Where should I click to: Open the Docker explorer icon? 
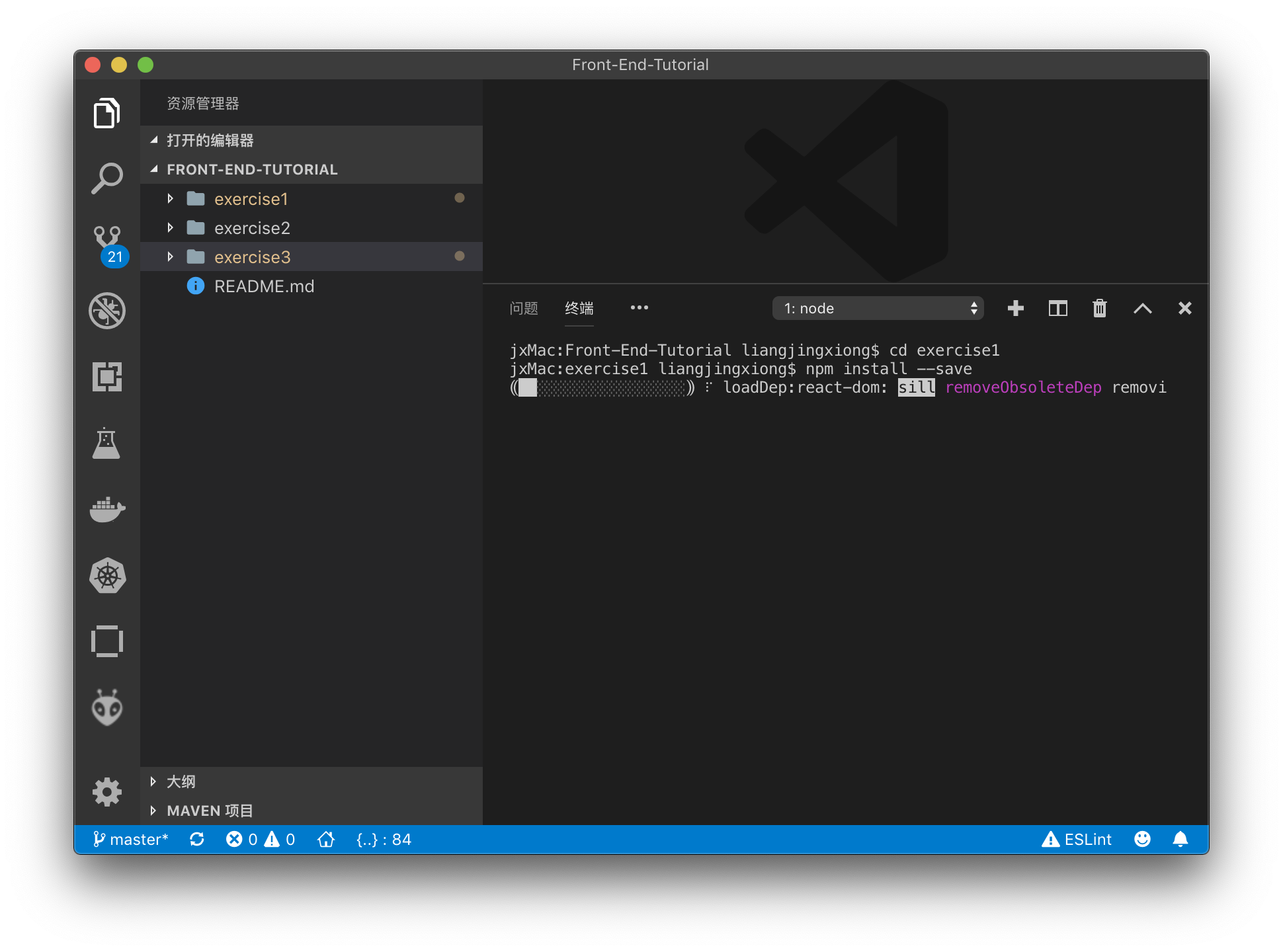pyautogui.click(x=107, y=509)
